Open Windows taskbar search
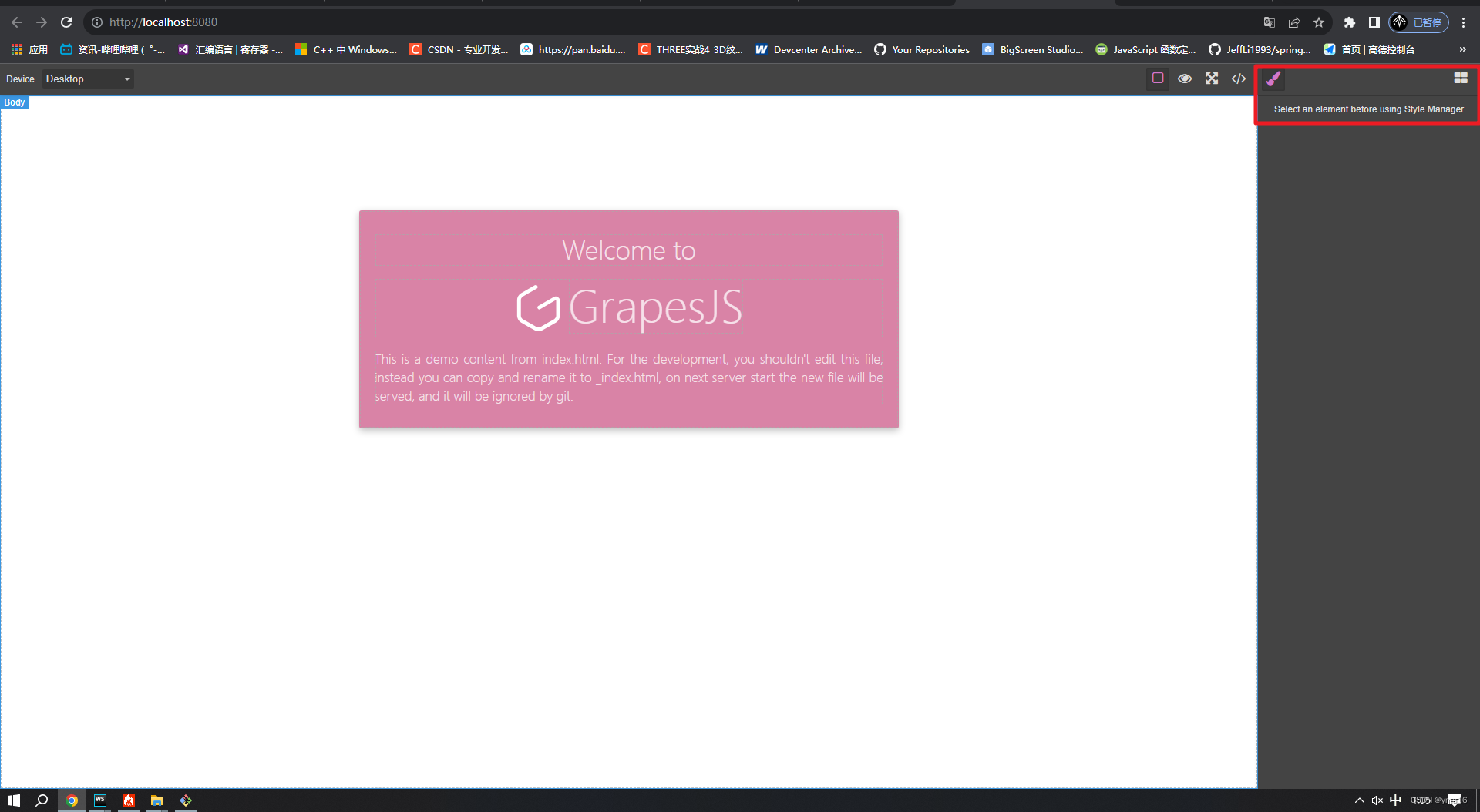 (42, 800)
